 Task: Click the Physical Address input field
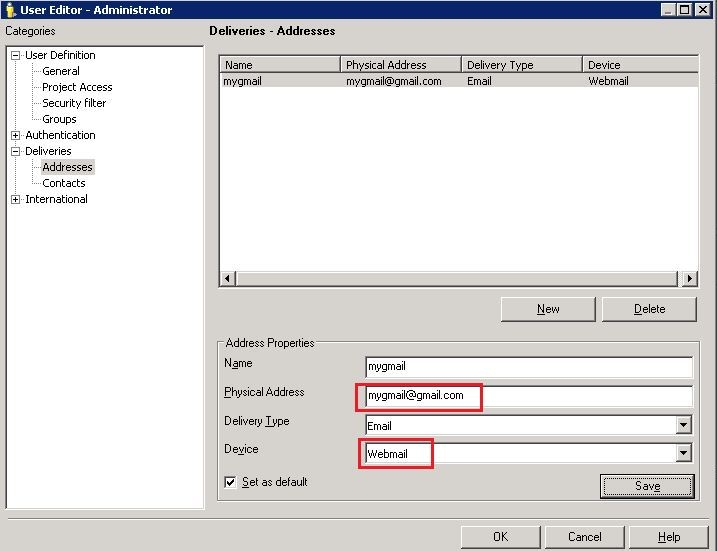point(529,396)
